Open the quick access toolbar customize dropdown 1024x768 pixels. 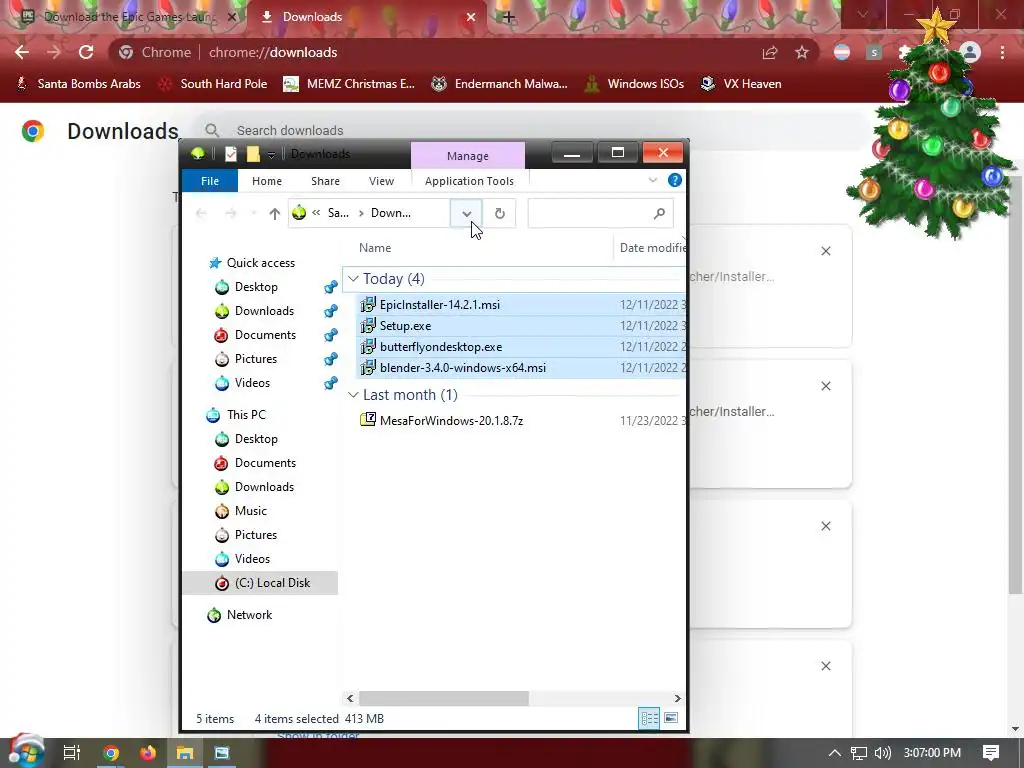271,154
